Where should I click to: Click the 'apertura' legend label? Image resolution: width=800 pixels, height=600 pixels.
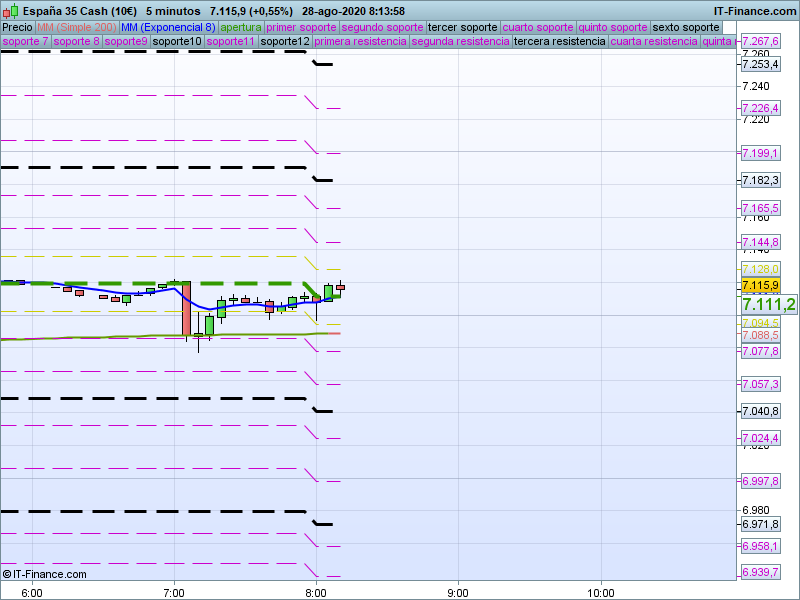coord(240,27)
